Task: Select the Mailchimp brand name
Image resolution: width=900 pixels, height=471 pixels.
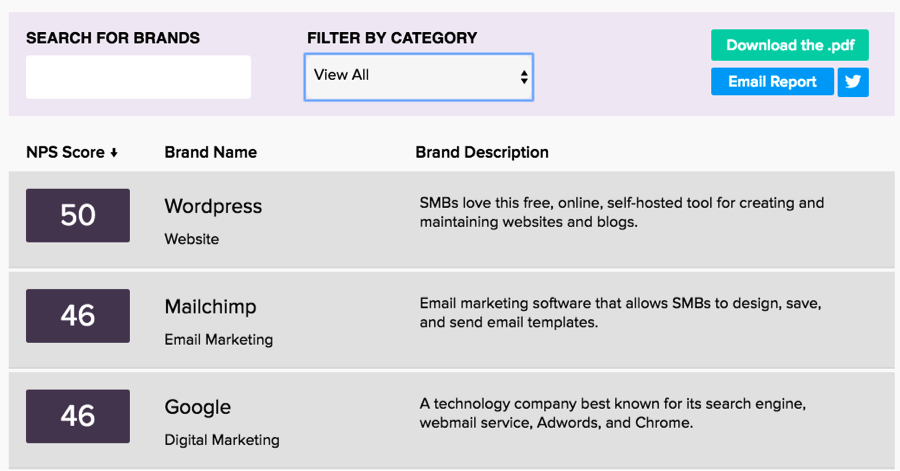Action: point(210,307)
